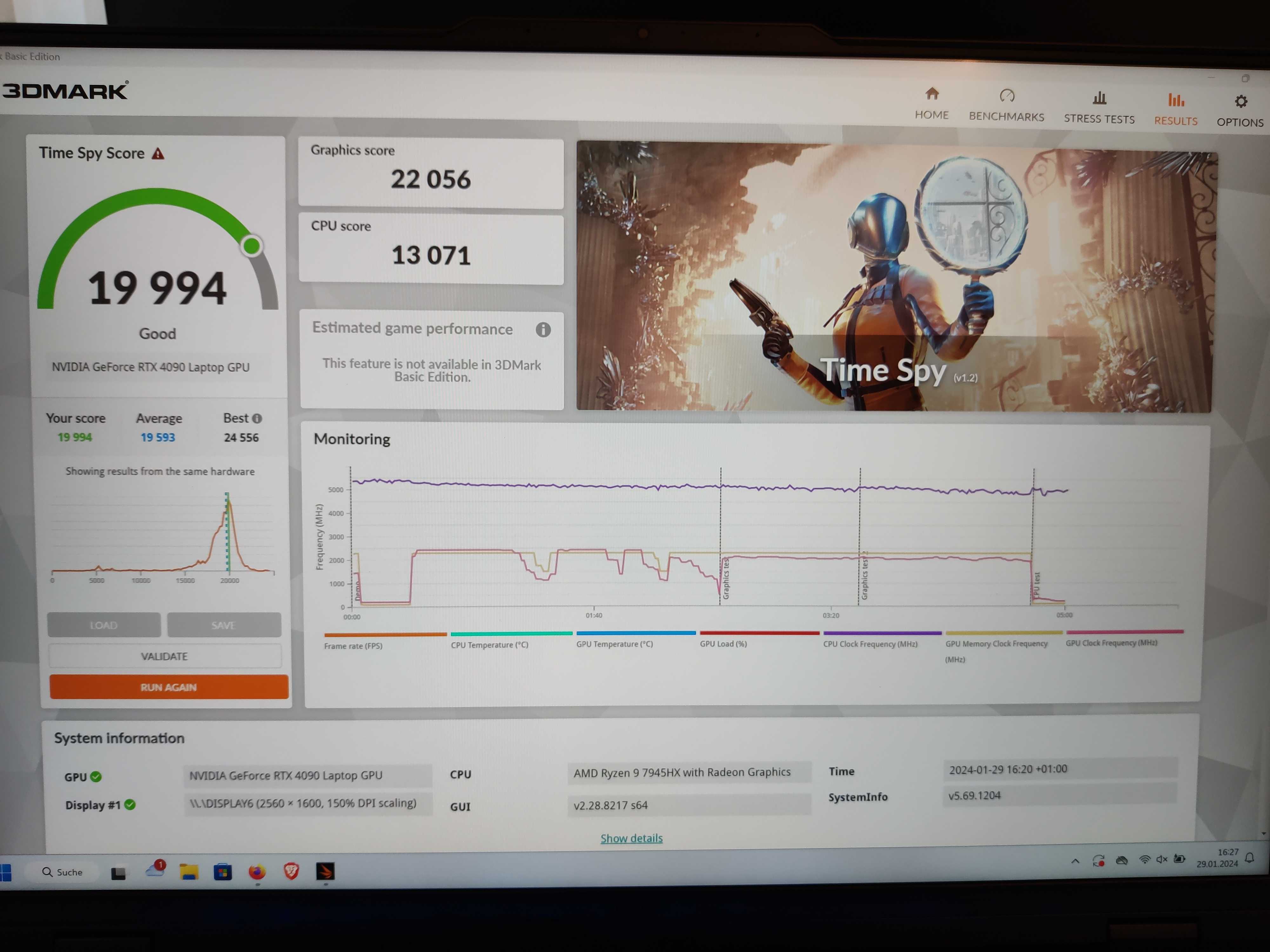Open the Options gear icon

pos(1241,102)
